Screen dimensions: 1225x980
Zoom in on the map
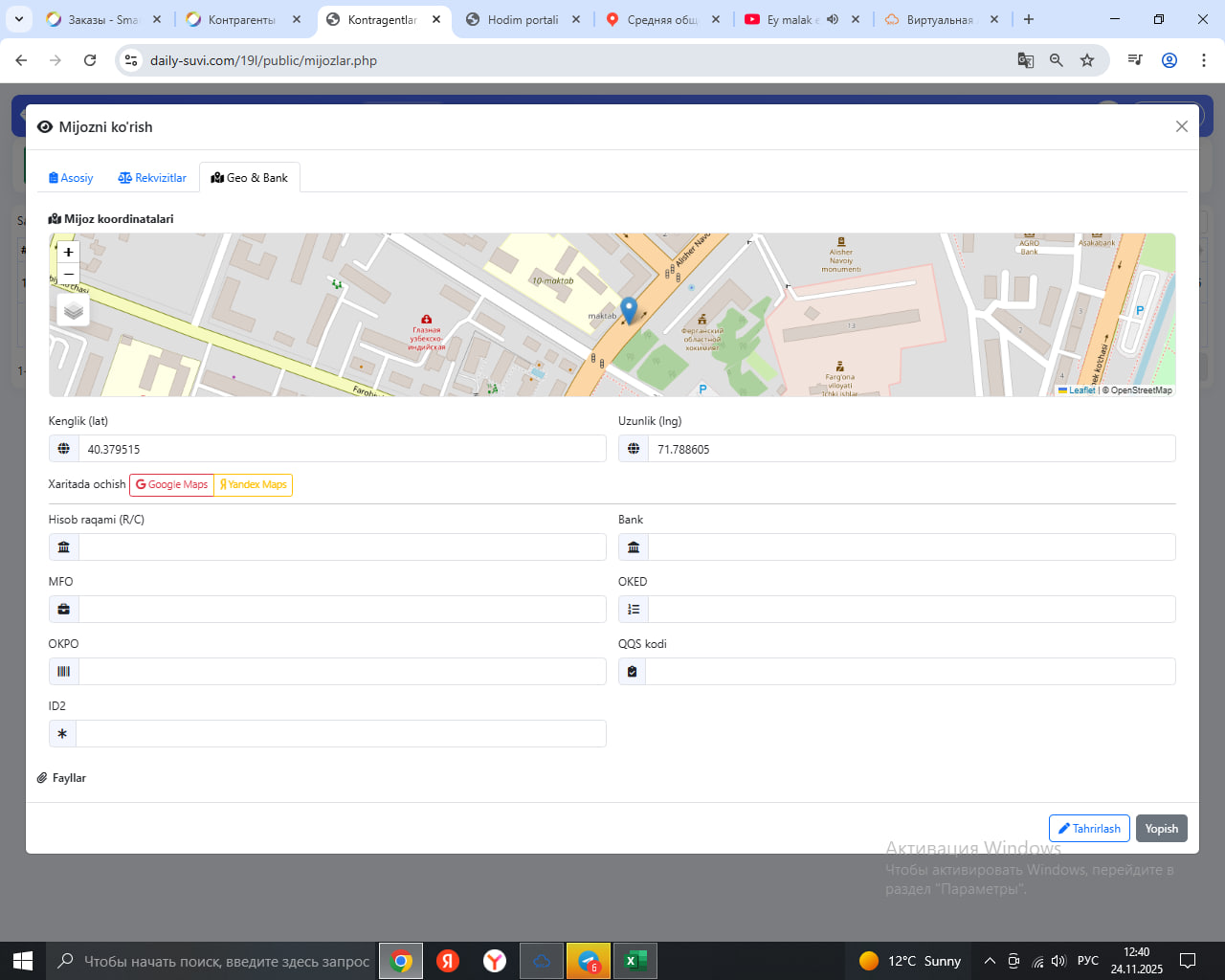[68, 252]
